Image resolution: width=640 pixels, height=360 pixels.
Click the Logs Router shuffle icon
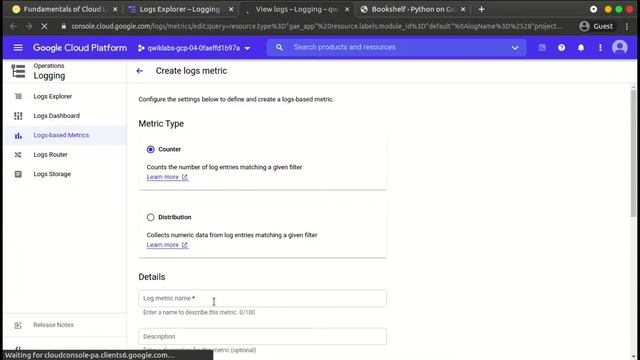[x=18, y=155]
